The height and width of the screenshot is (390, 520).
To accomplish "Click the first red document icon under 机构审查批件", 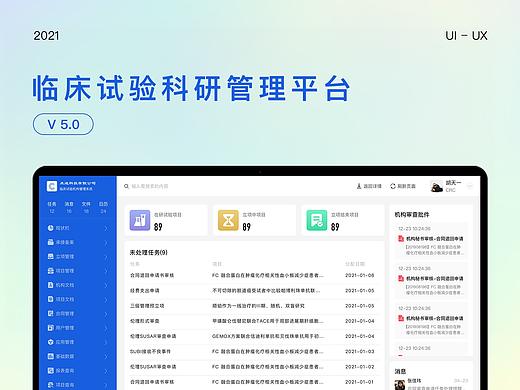I will point(401,238).
